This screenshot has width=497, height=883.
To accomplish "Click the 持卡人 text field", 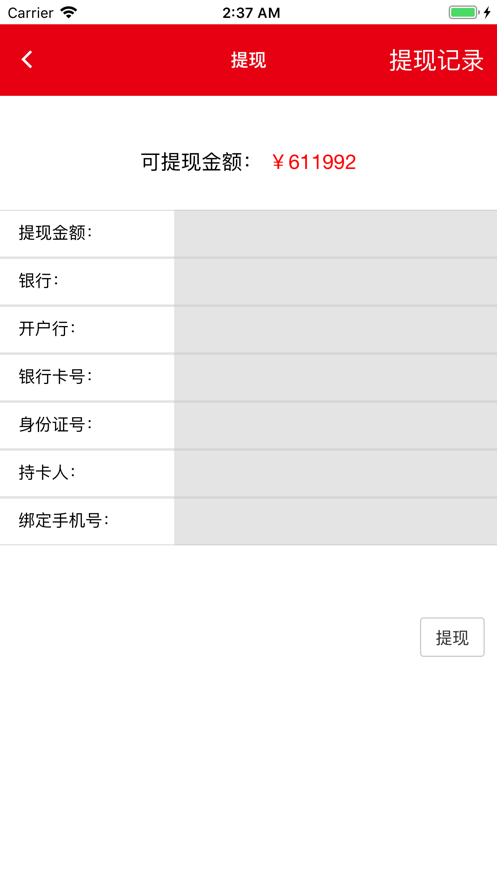I will point(335,474).
